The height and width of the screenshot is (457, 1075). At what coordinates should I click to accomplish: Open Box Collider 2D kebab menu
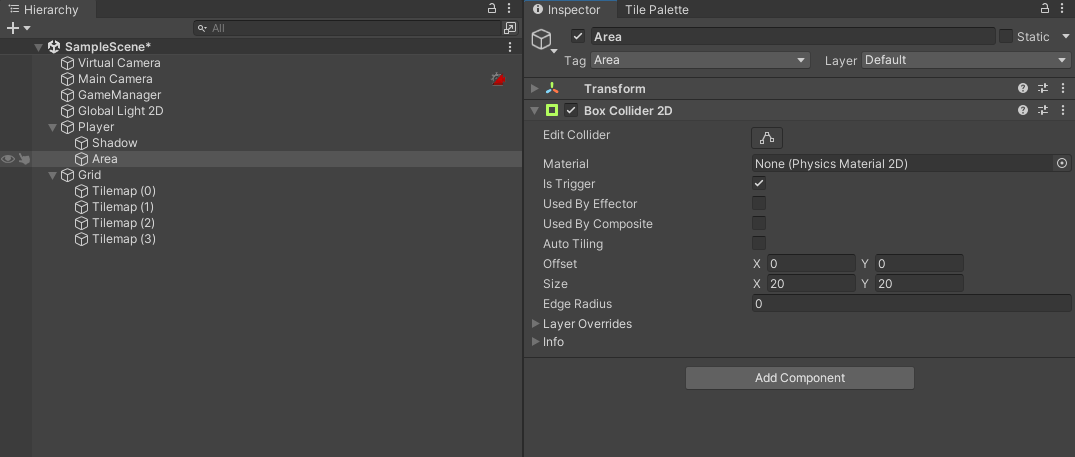(1063, 110)
